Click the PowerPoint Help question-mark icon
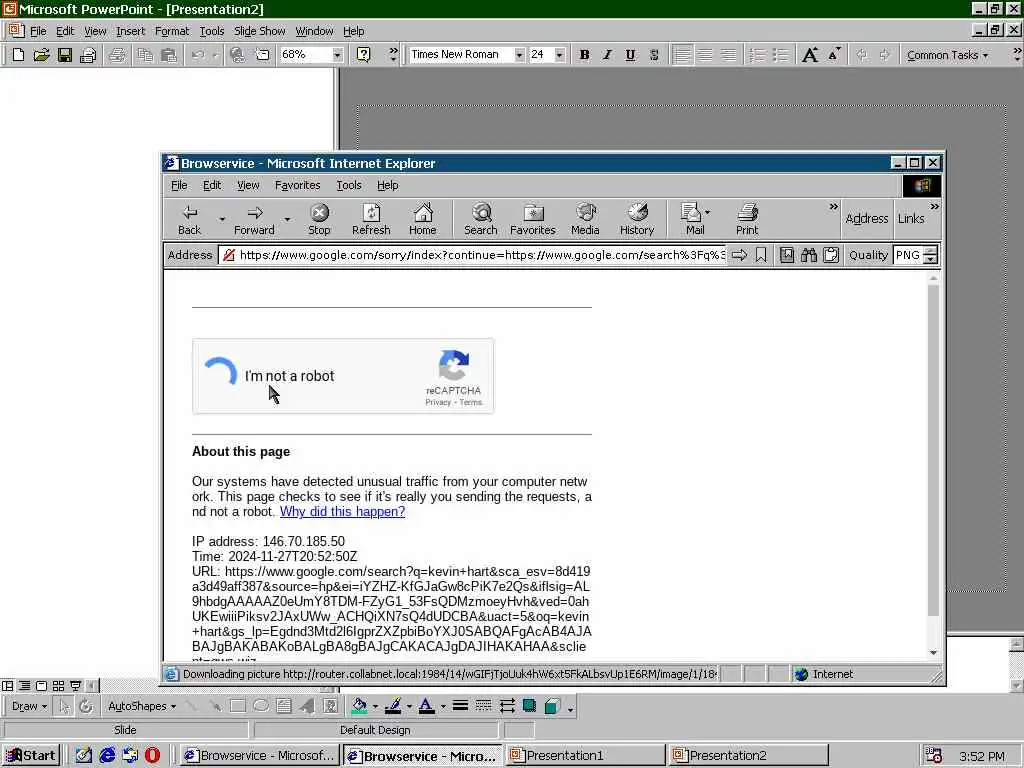Viewport: 1024px width, 768px height. pyautogui.click(x=364, y=55)
